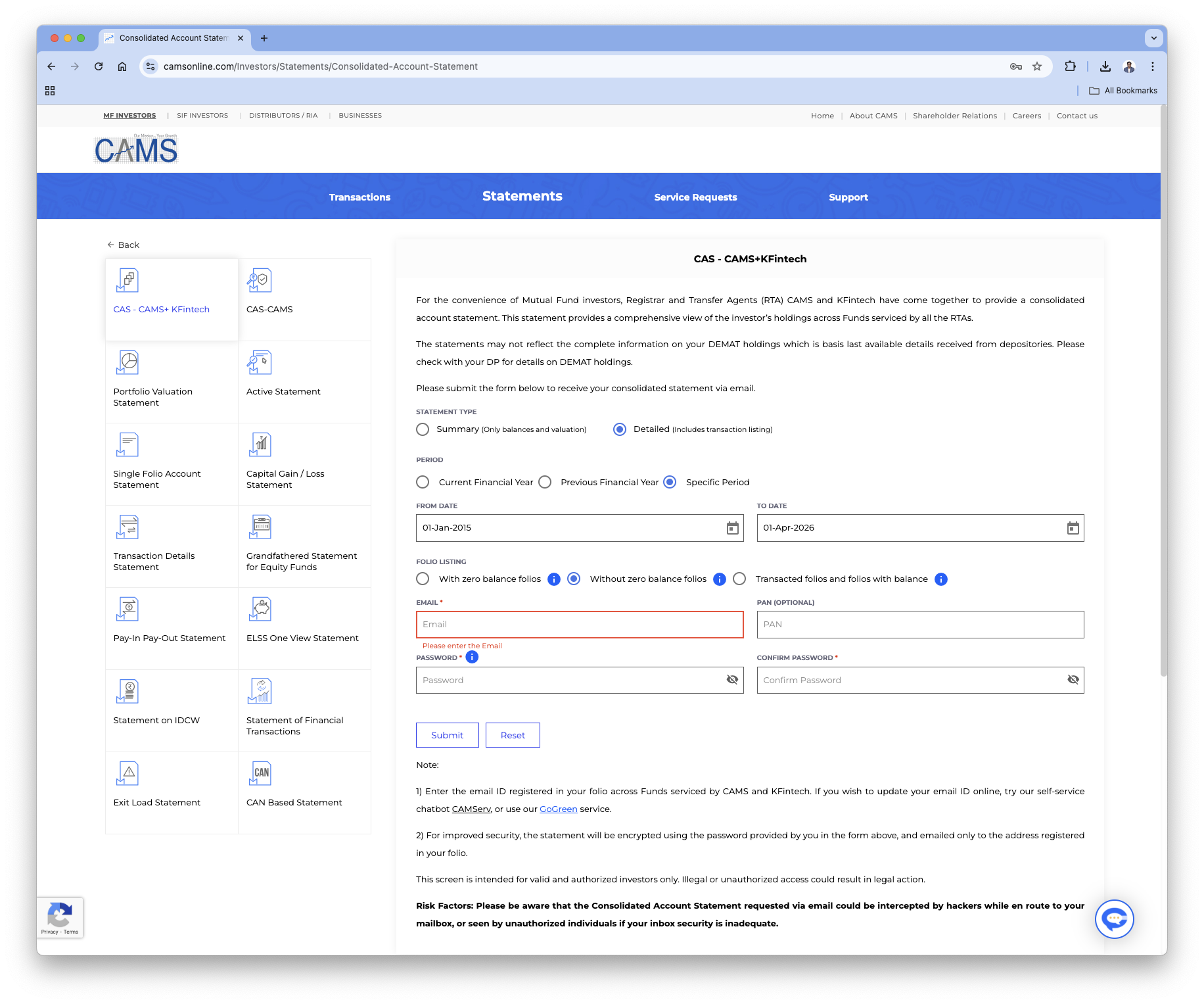Follow the GoGreen link in notes
Image resolution: width=1204 pixels, height=1004 pixels.
[558, 809]
